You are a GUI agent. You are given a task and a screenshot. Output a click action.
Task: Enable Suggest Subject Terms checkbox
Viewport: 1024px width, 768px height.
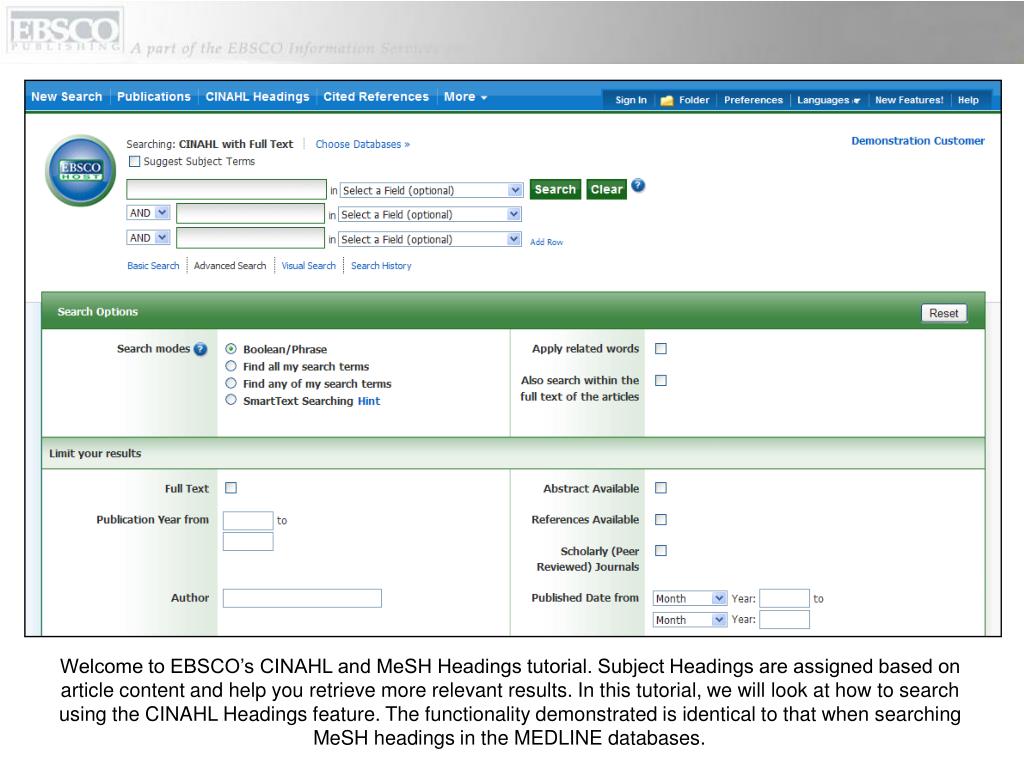pyautogui.click(x=135, y=161)
